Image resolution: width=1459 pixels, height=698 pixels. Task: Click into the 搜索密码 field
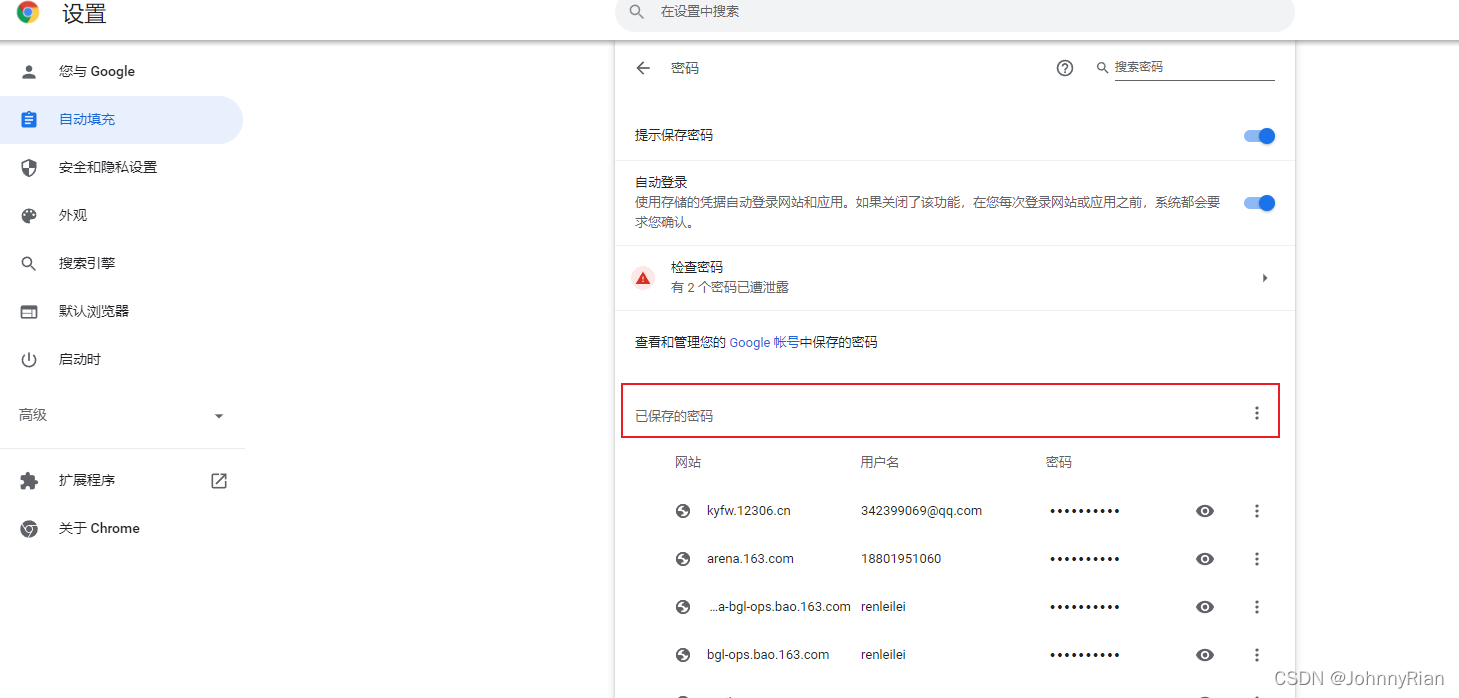(1194, 68)
